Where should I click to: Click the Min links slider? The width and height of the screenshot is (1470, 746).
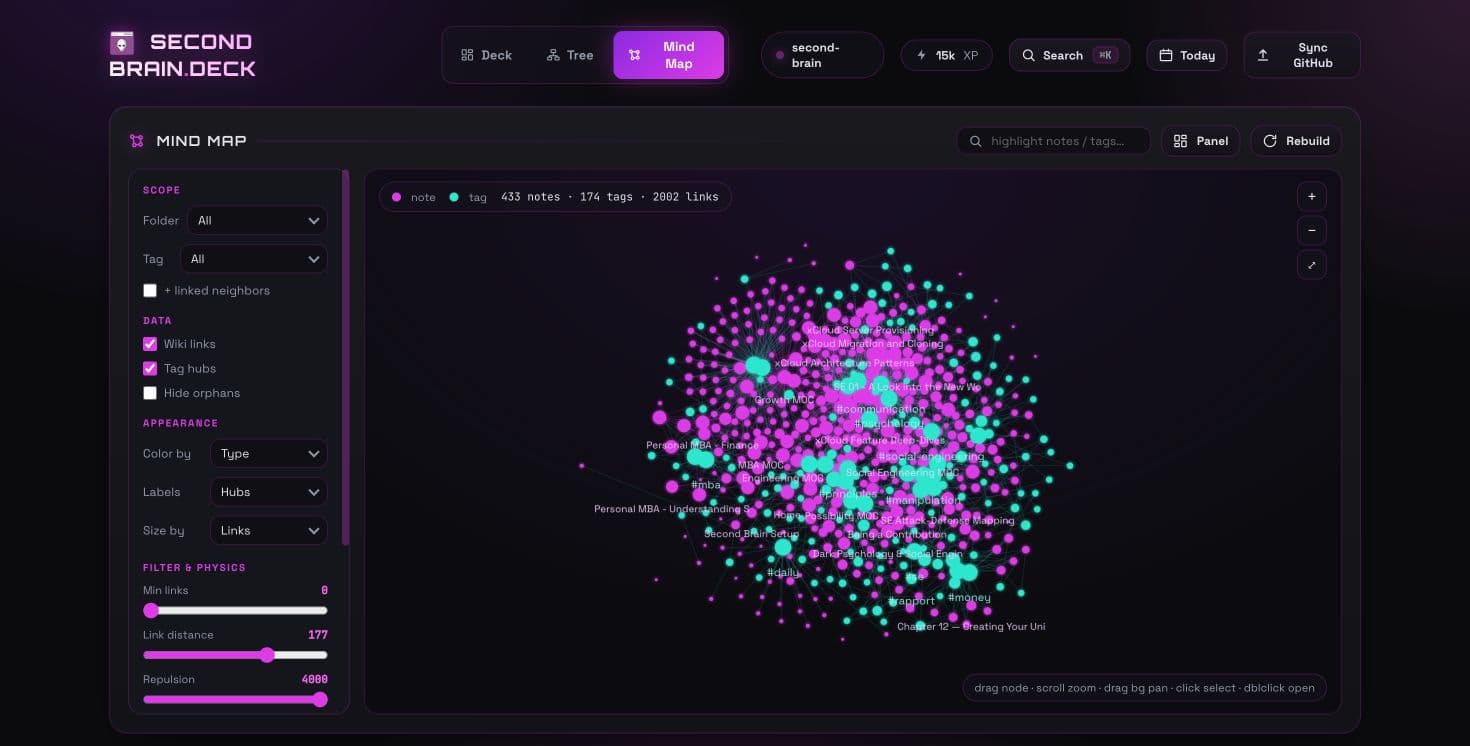[235, 610]
